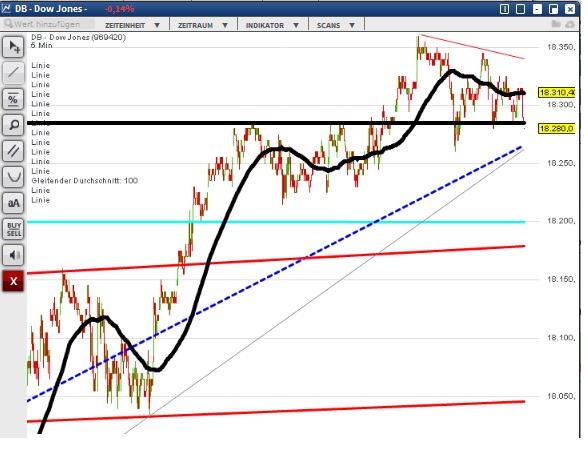
Task: Click the search magnifier beside Wert hinzufügen
Action: tap(8, 24)
